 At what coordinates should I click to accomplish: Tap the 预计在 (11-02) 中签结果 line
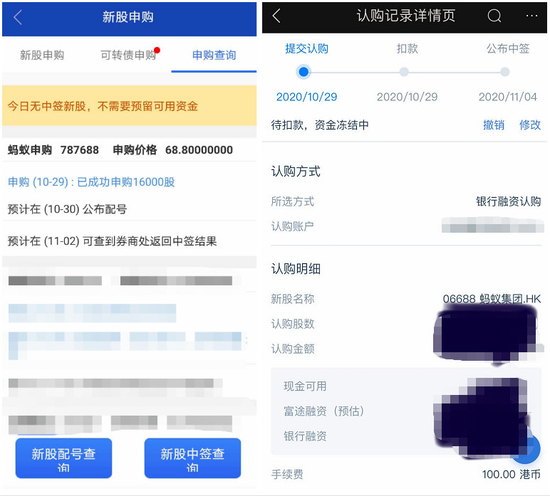coord(112,241)
